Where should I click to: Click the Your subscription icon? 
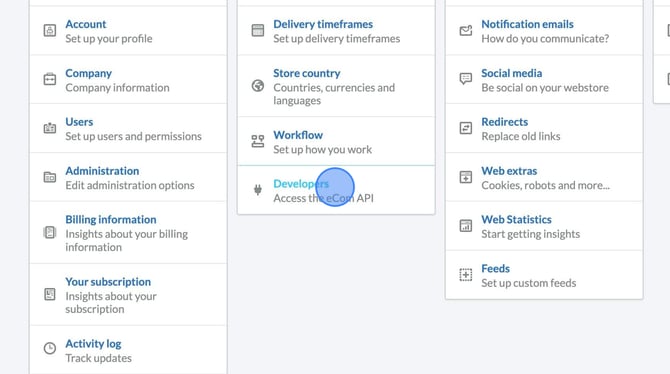point(50,294)
